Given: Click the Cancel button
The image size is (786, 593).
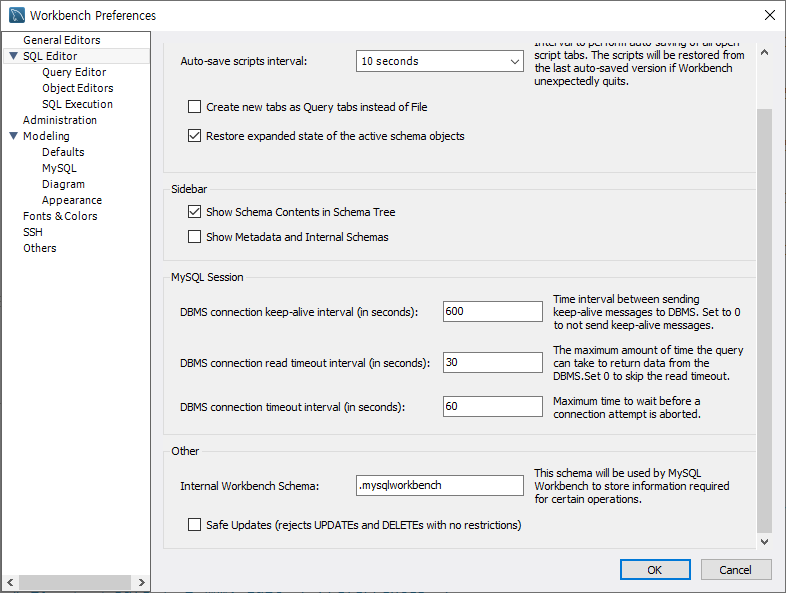Looking at the screenshot, I should (735, 569).
